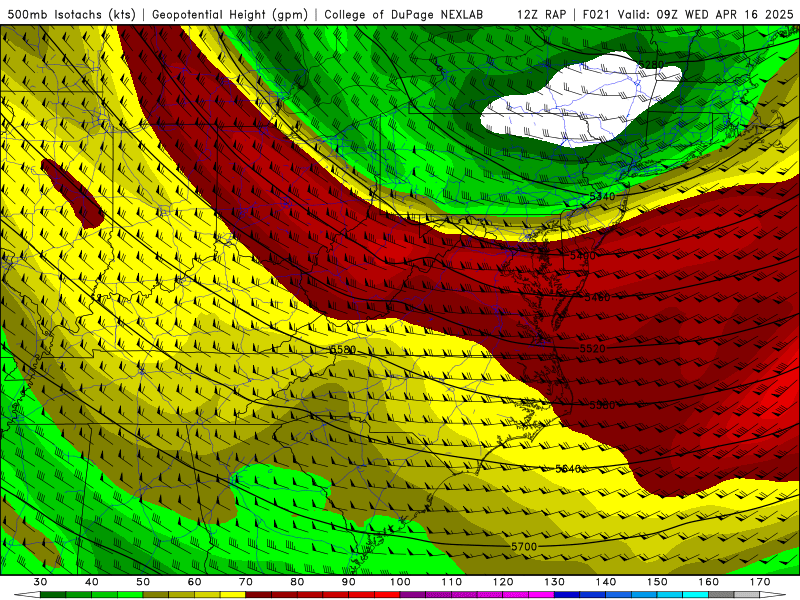Click the color bar value 70

246,582
